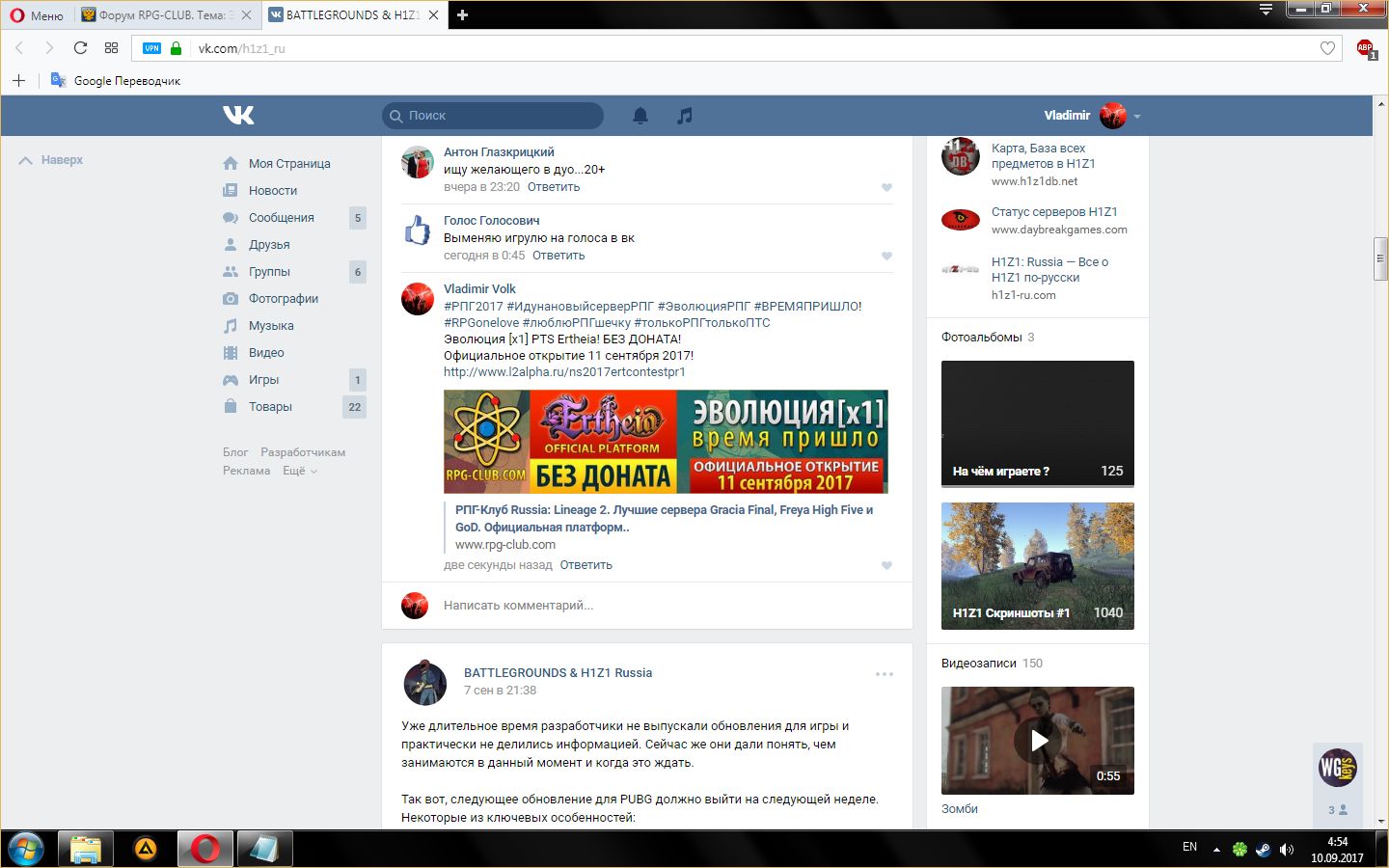Viewport: 1389px width, 868px height.
Task: Open Товары in sidebar
Action: [x=270, y=407]
